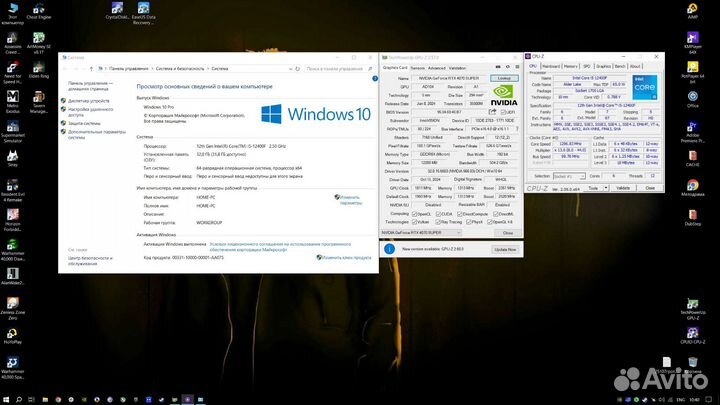The image size is (720, 405).
Task: Open the Защита системы link
Action: [84, 123]
